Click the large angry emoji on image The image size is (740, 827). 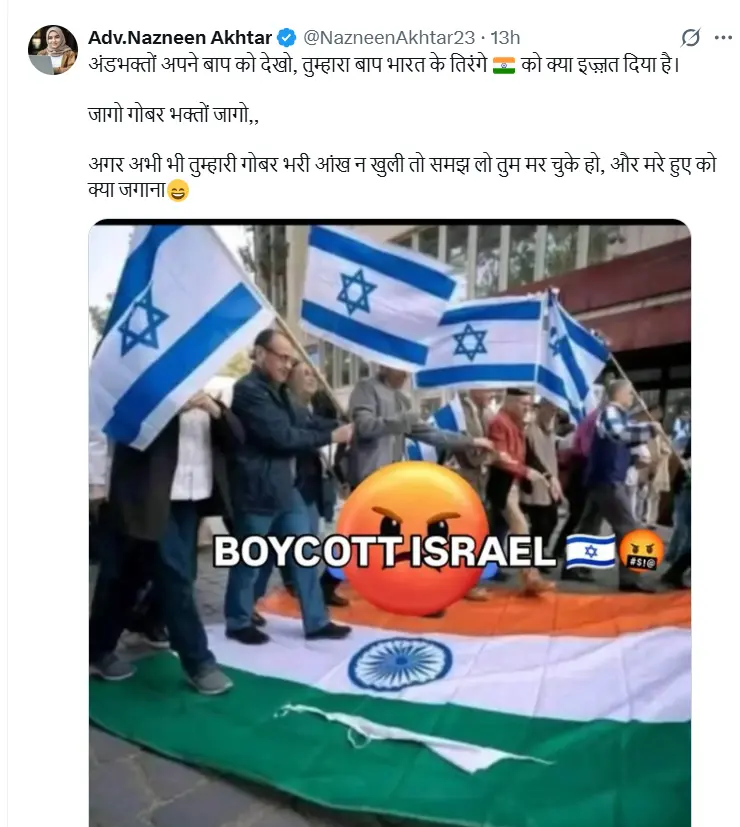[413, 538]
